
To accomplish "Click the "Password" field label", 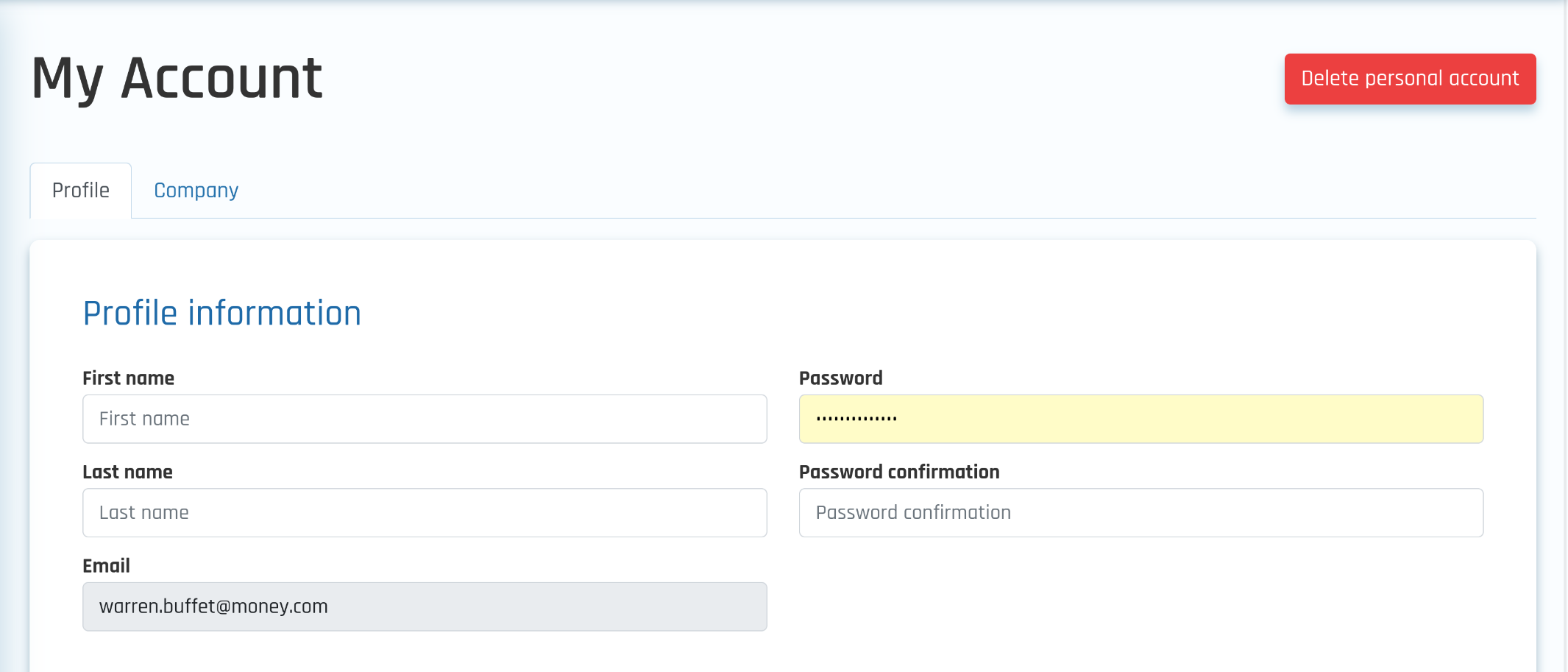I will coord(840,378).
